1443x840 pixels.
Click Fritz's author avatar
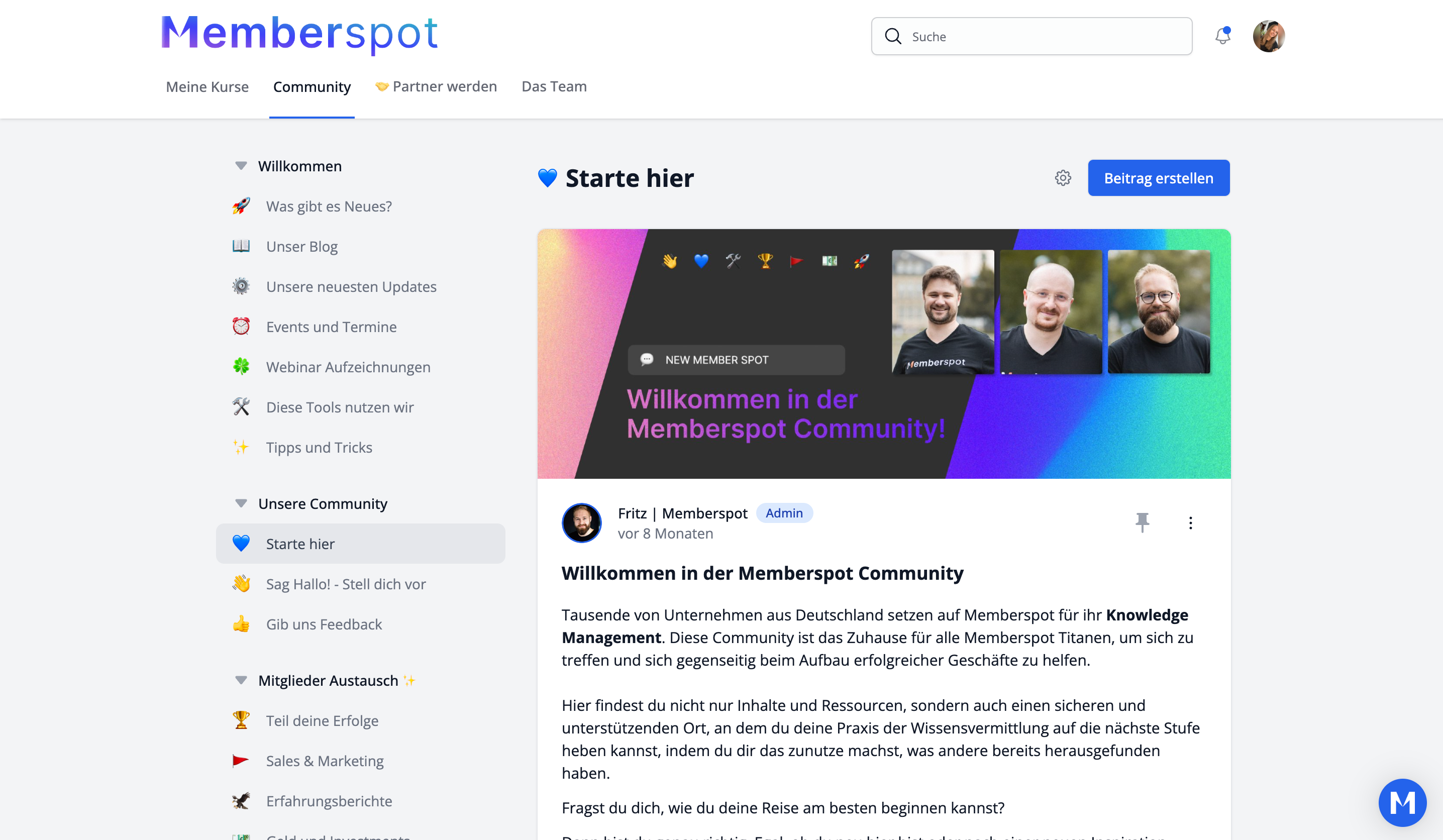coord(581,522)
